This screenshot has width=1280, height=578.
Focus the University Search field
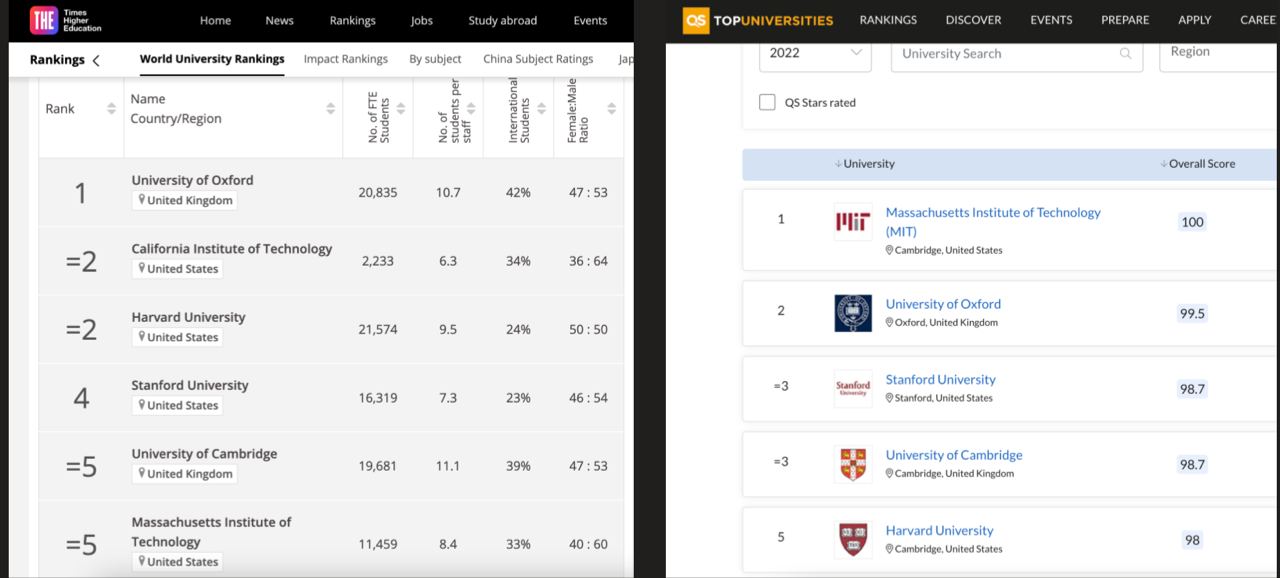1005,54
